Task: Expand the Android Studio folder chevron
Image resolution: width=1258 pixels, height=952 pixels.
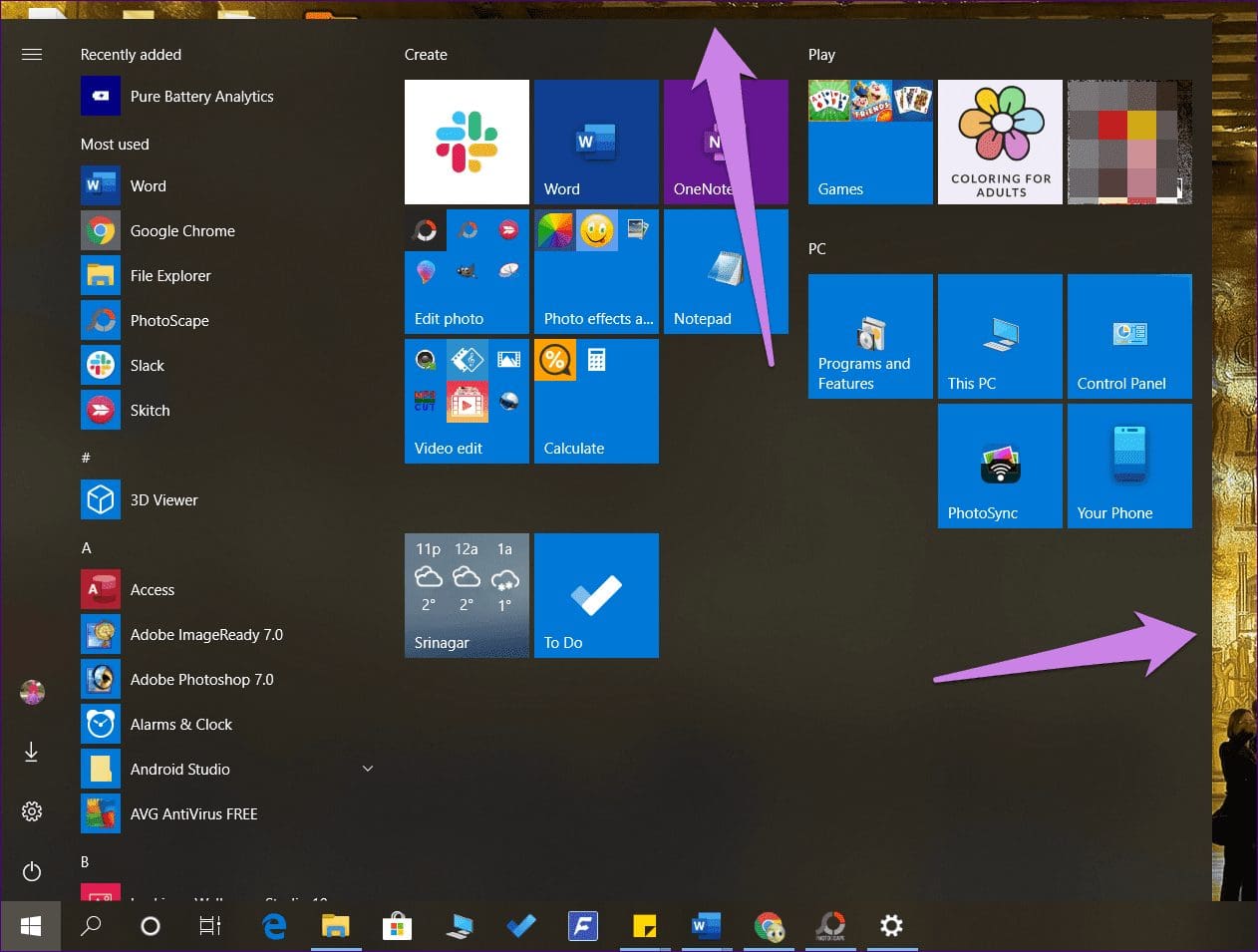Action: click(x=368, y=769)
